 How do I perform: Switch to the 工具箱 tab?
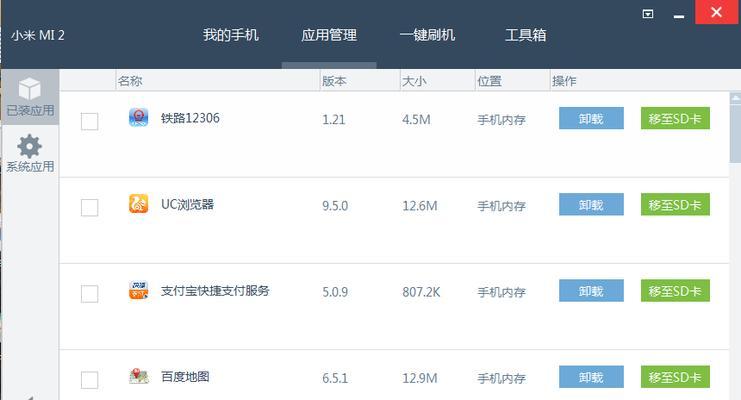[x=526, y=35]
